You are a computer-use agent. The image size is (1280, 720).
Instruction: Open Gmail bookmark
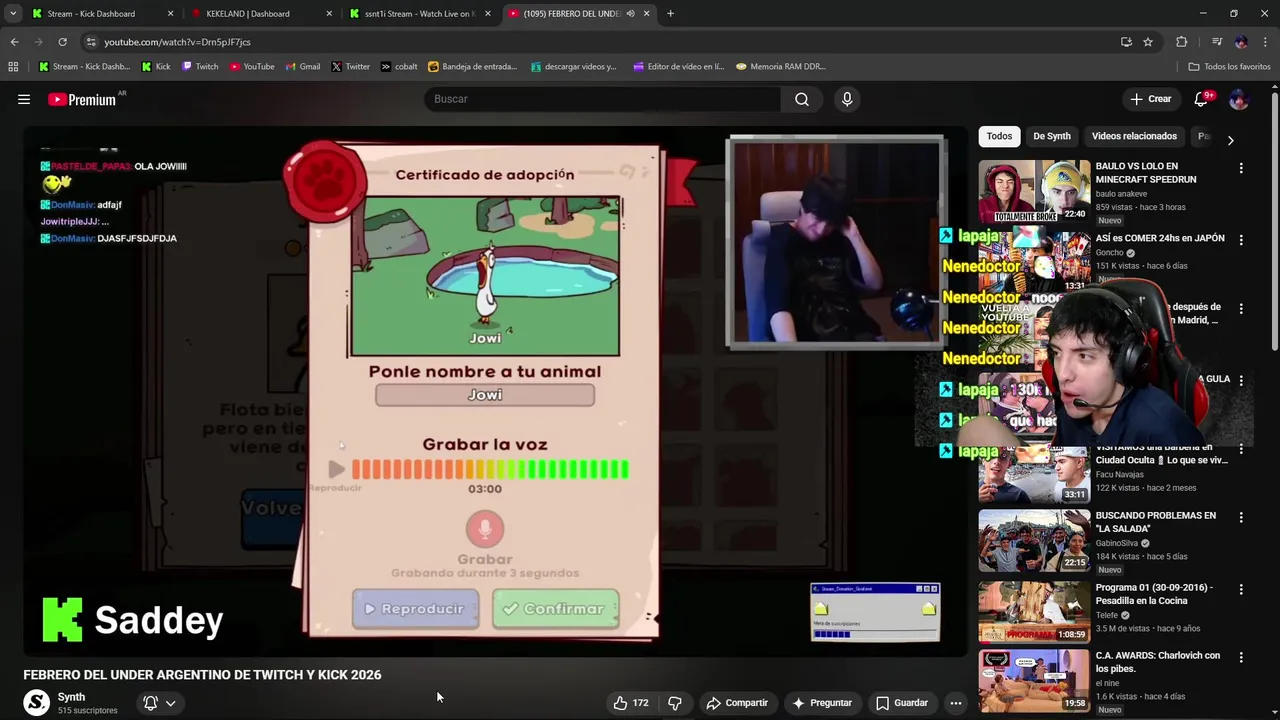(303, 67)
